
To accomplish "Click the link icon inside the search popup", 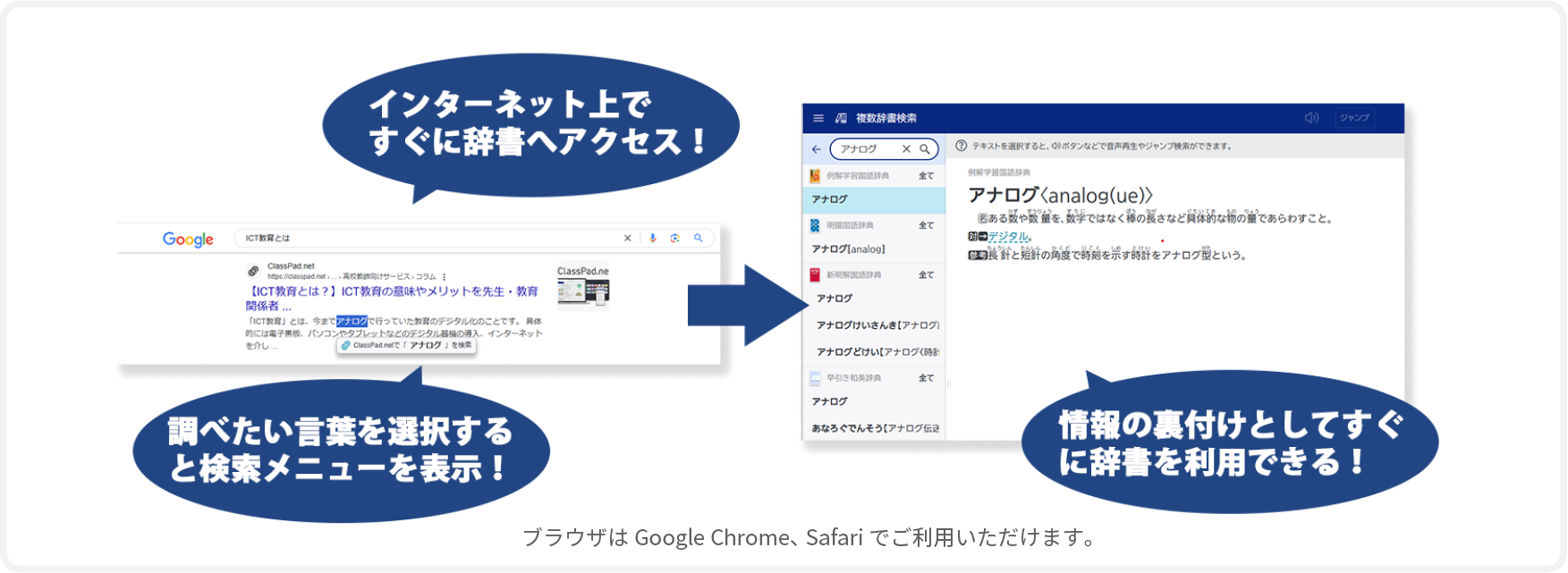I will tap(346, 345).
